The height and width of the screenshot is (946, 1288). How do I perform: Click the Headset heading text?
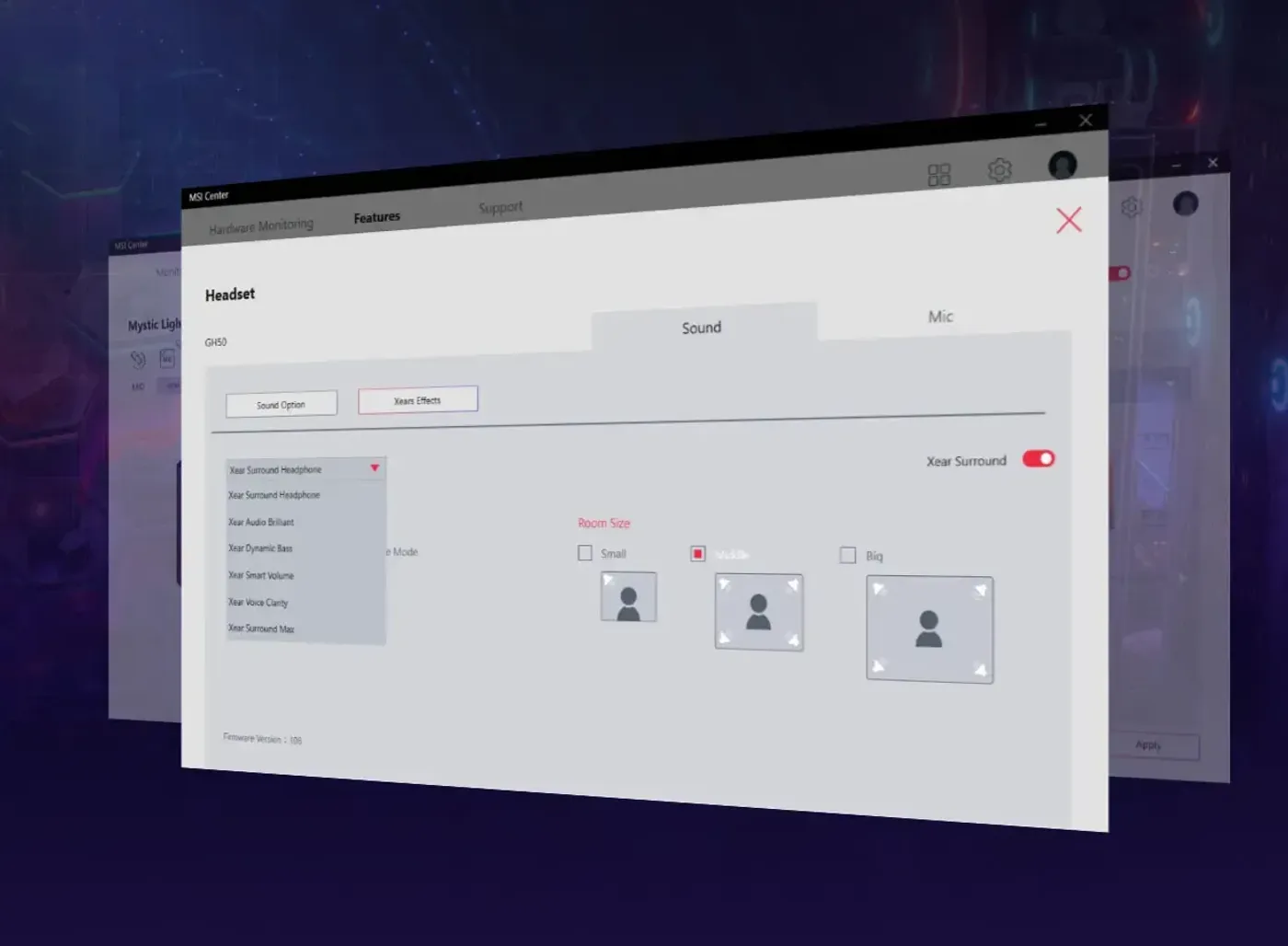pos(230,294)
